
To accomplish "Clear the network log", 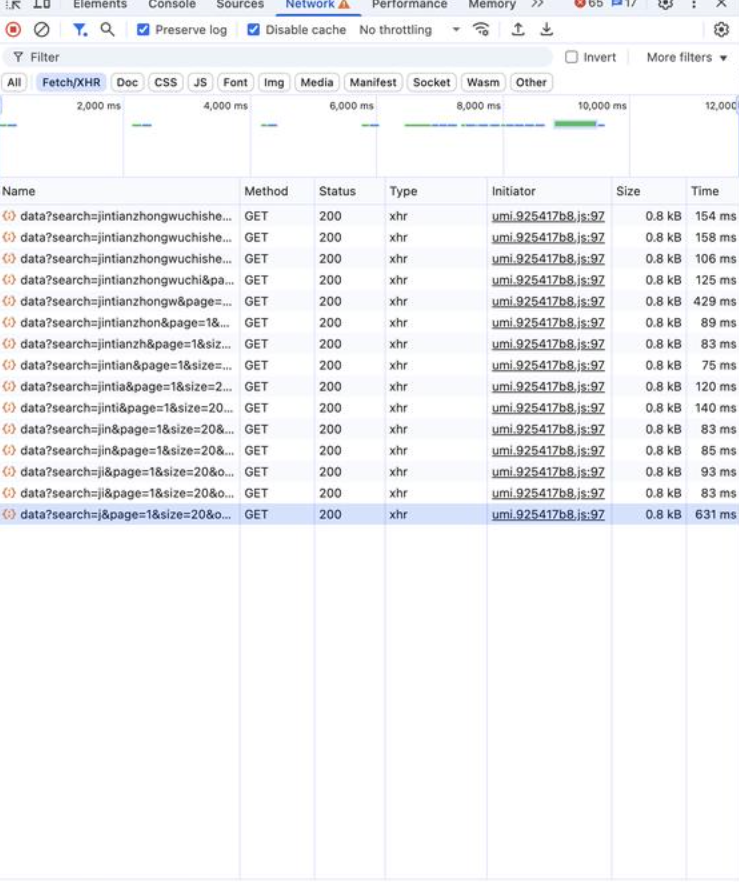I will (41, 30).
